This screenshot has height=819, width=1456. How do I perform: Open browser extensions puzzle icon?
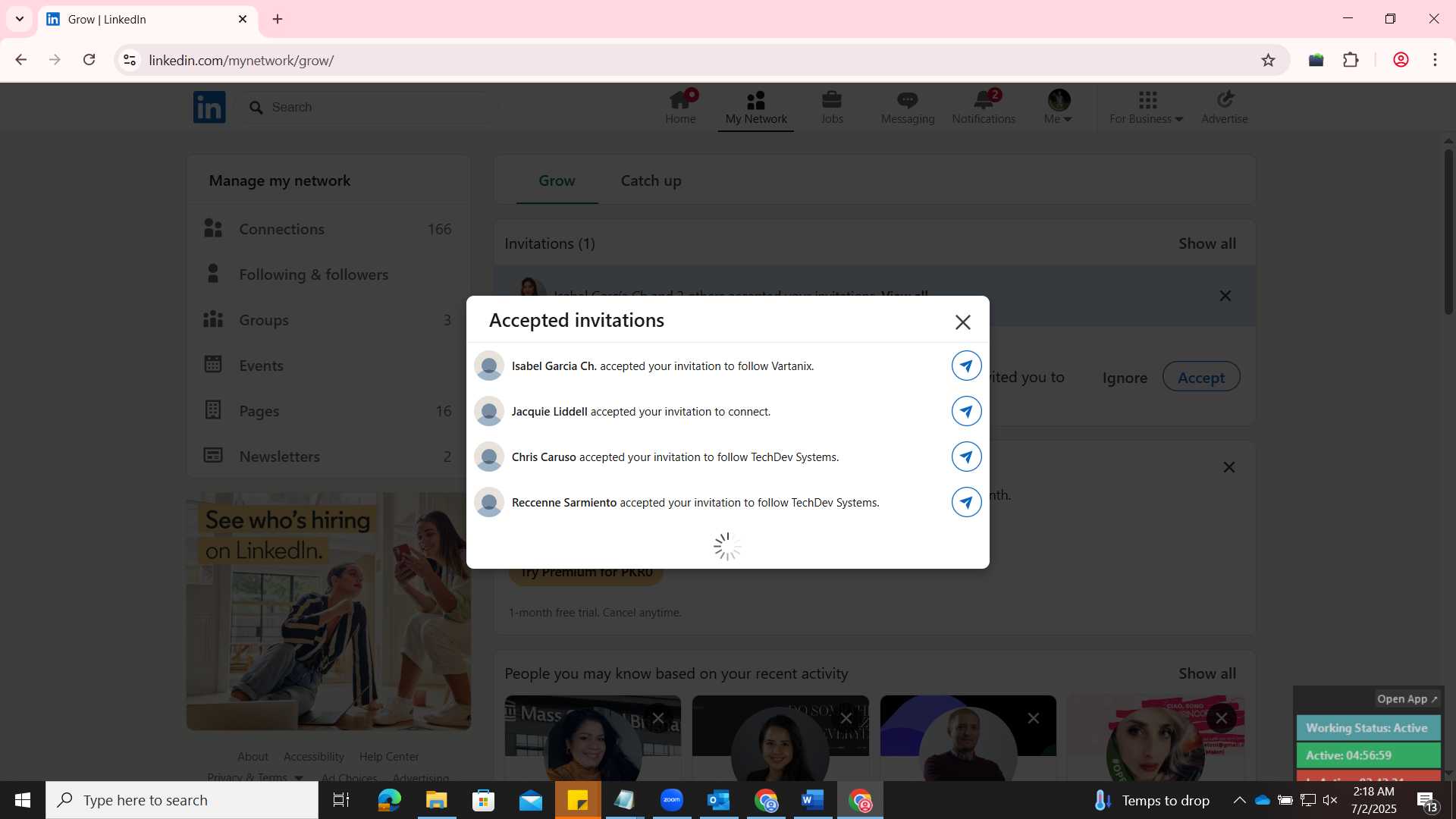1351,60
